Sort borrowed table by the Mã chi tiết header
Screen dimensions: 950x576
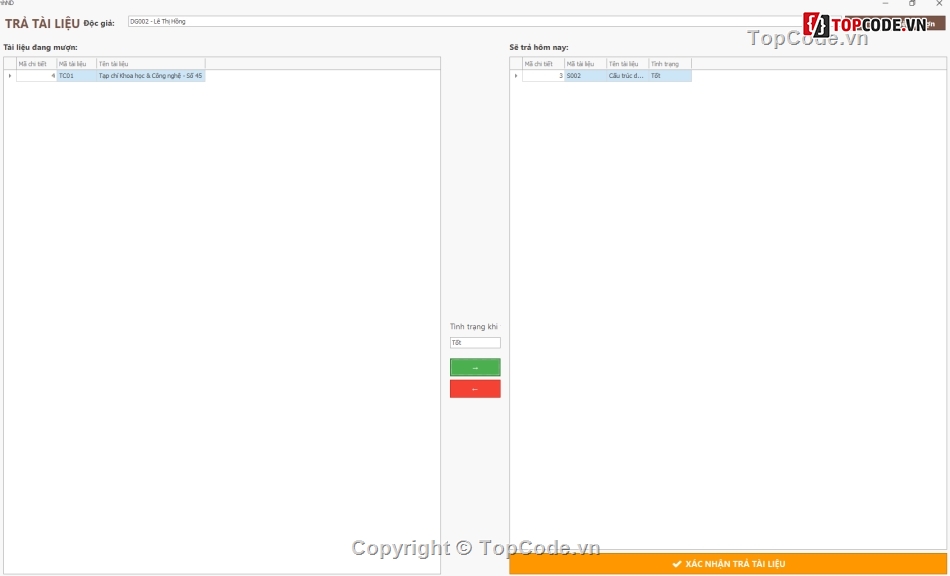[x=36, y=64]
